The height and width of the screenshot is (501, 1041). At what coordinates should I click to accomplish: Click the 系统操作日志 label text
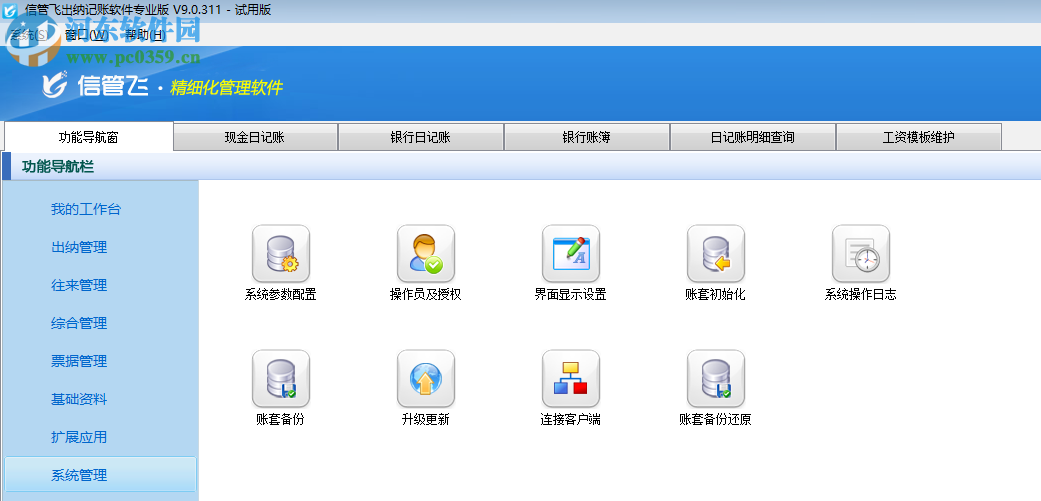pyautogui.click(x=860, y=295)
